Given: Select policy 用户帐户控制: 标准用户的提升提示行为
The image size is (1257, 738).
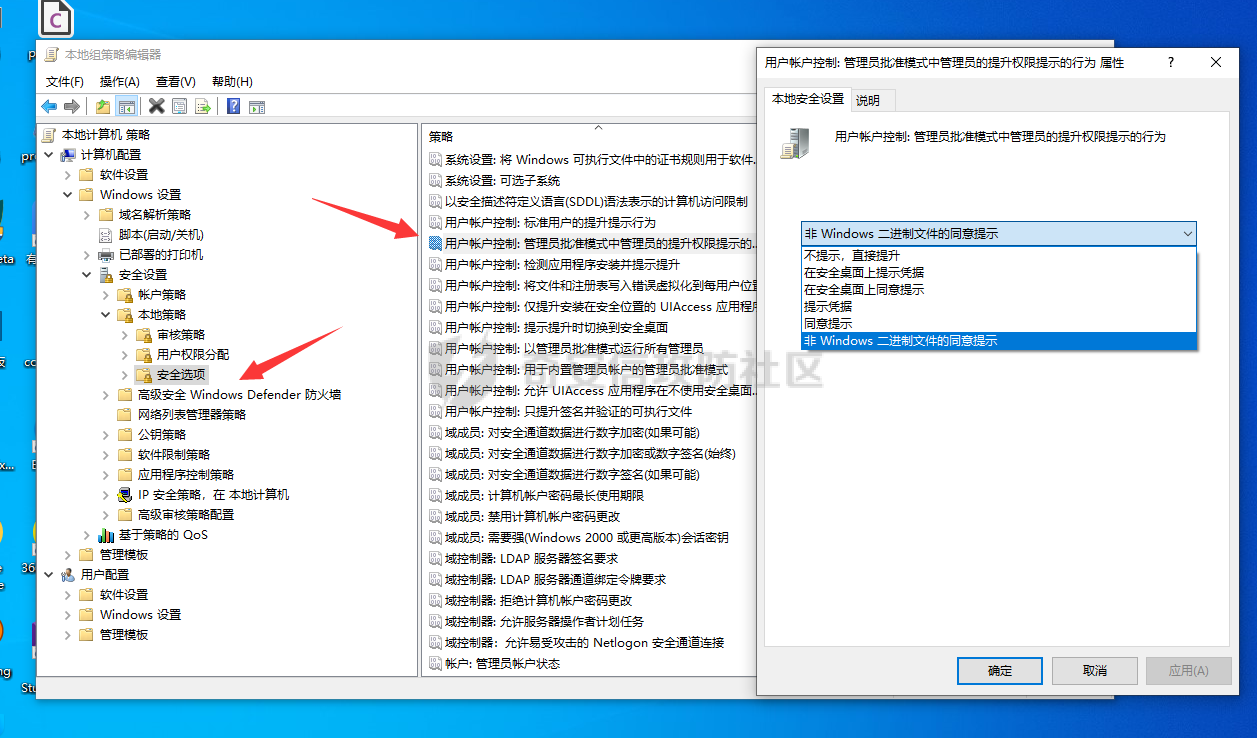Looking at the screenshot, I should coord(550,222).
